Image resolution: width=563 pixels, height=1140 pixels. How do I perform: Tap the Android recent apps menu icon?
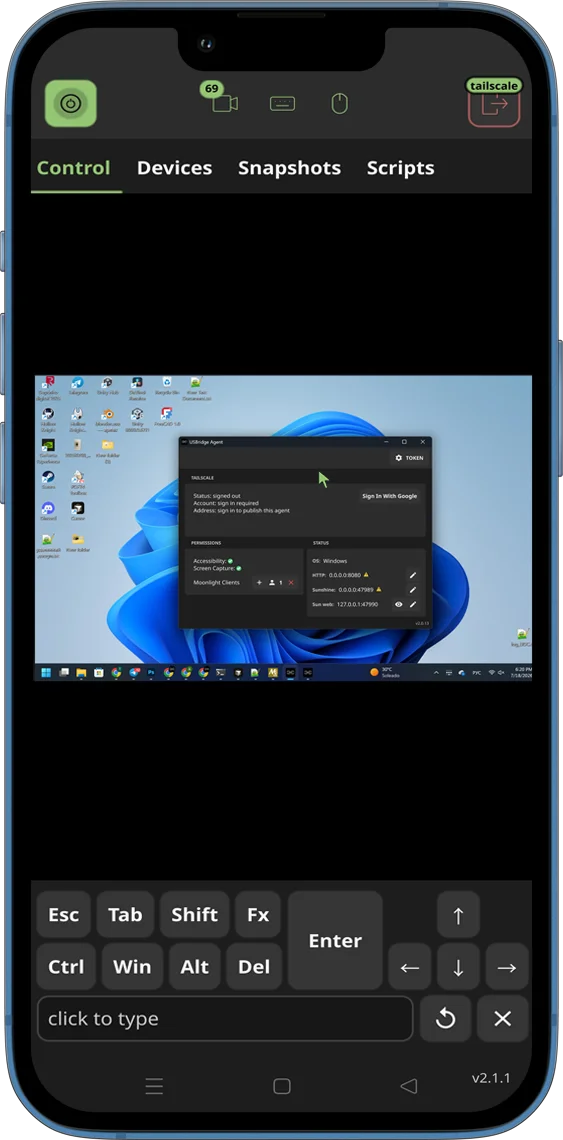point(154,1086)
